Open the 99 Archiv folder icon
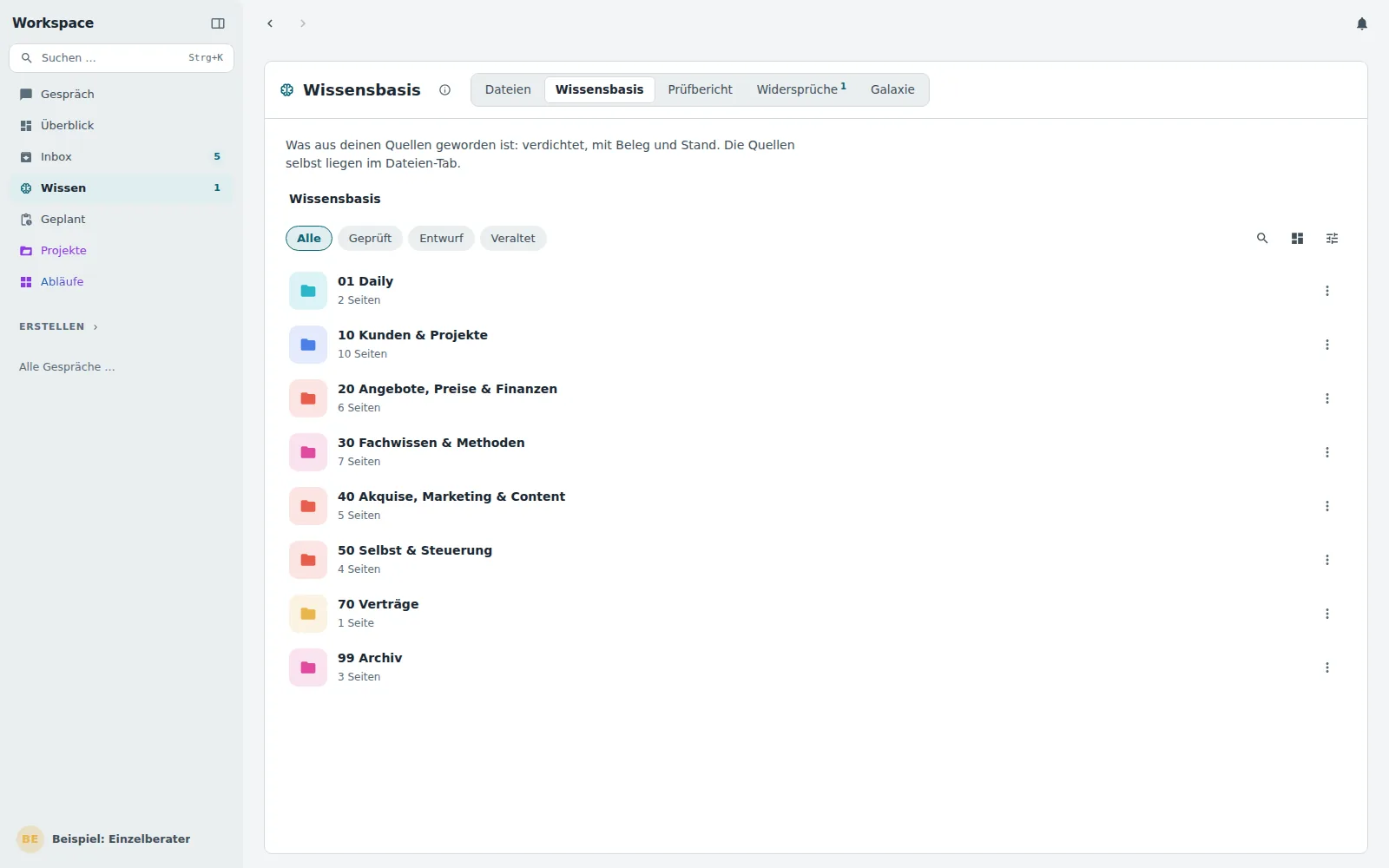The image size is (1389, 868). point(308,667)
